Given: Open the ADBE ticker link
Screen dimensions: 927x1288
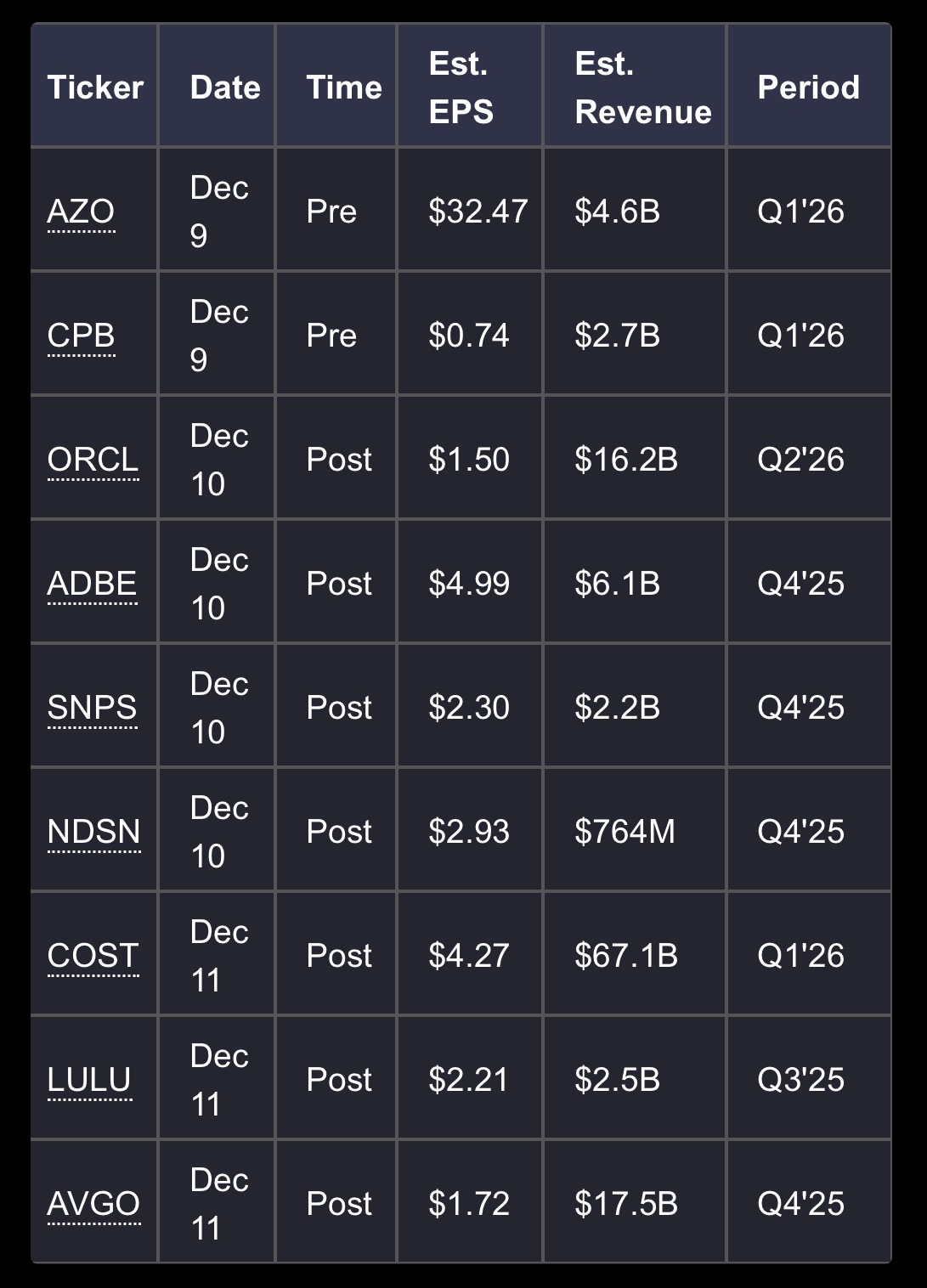Looking at the screenshot, I should [92, 584].
